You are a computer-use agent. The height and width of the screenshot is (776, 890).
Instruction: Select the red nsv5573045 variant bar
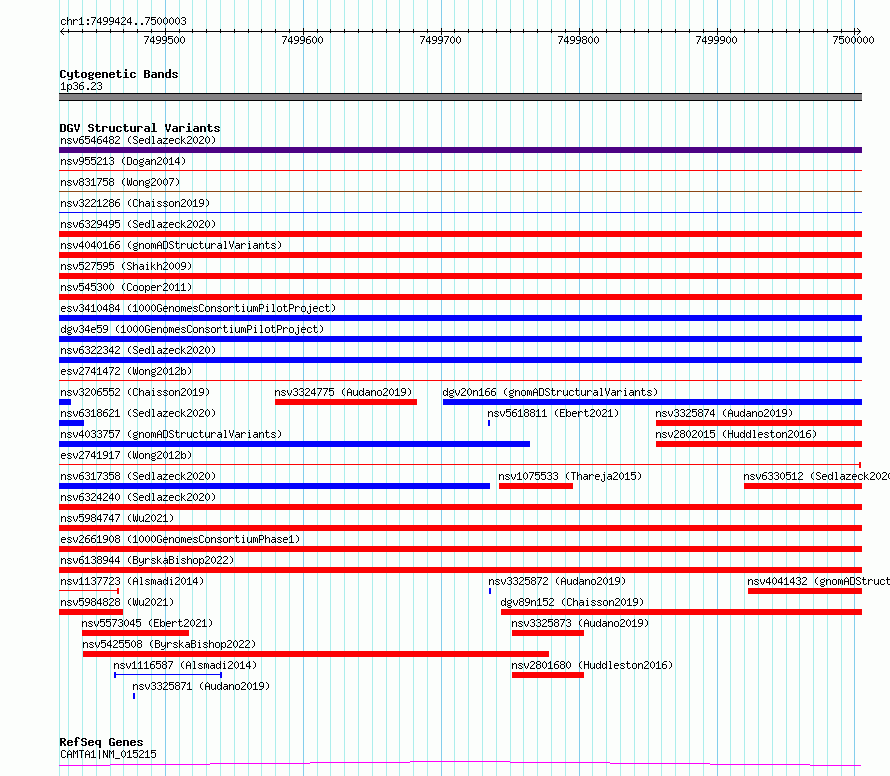(135, 633)
